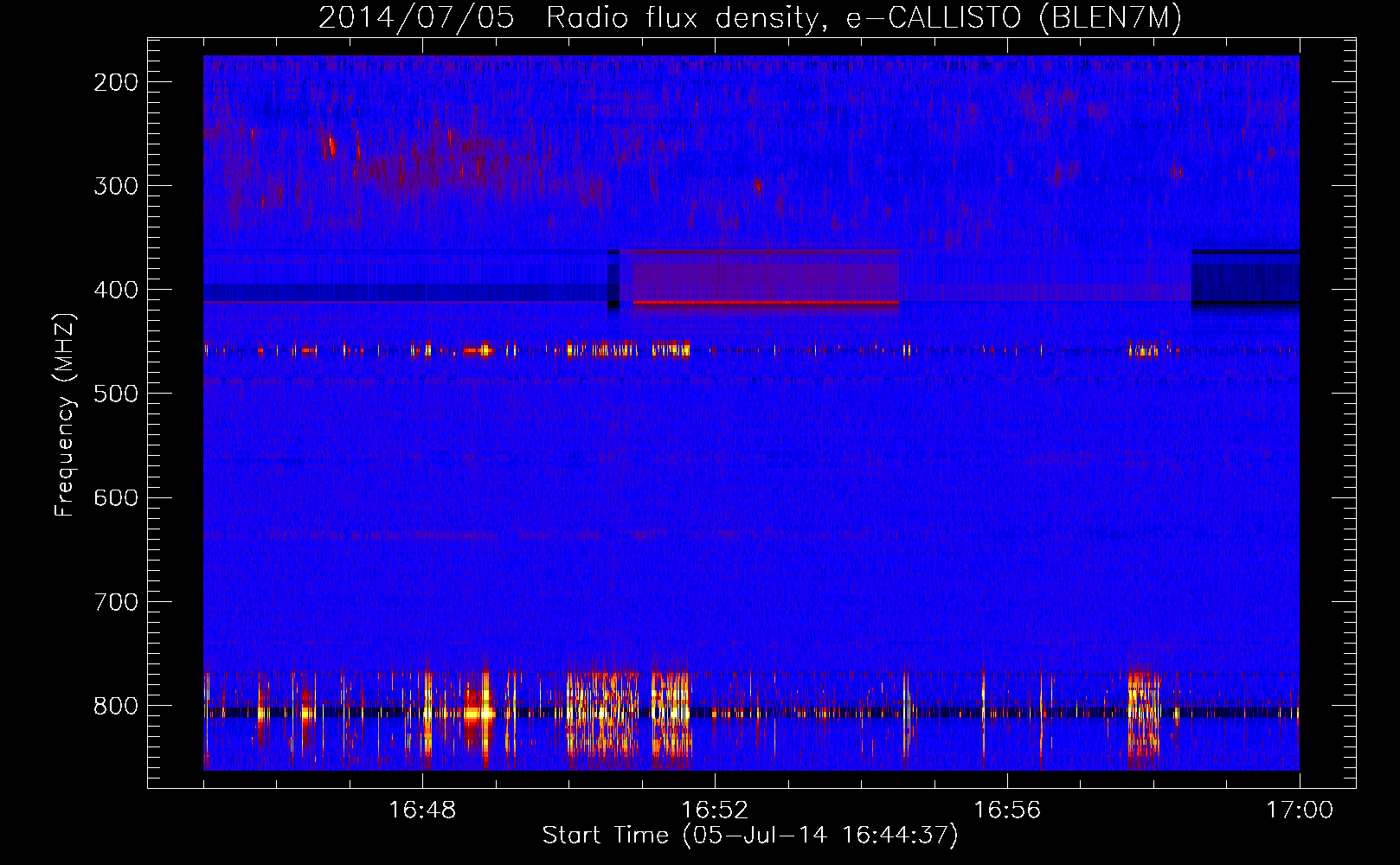Viewport: 1400px width, 865px height.
Task: Click the 16:56 time tick label
Action: click(1007, 810)
